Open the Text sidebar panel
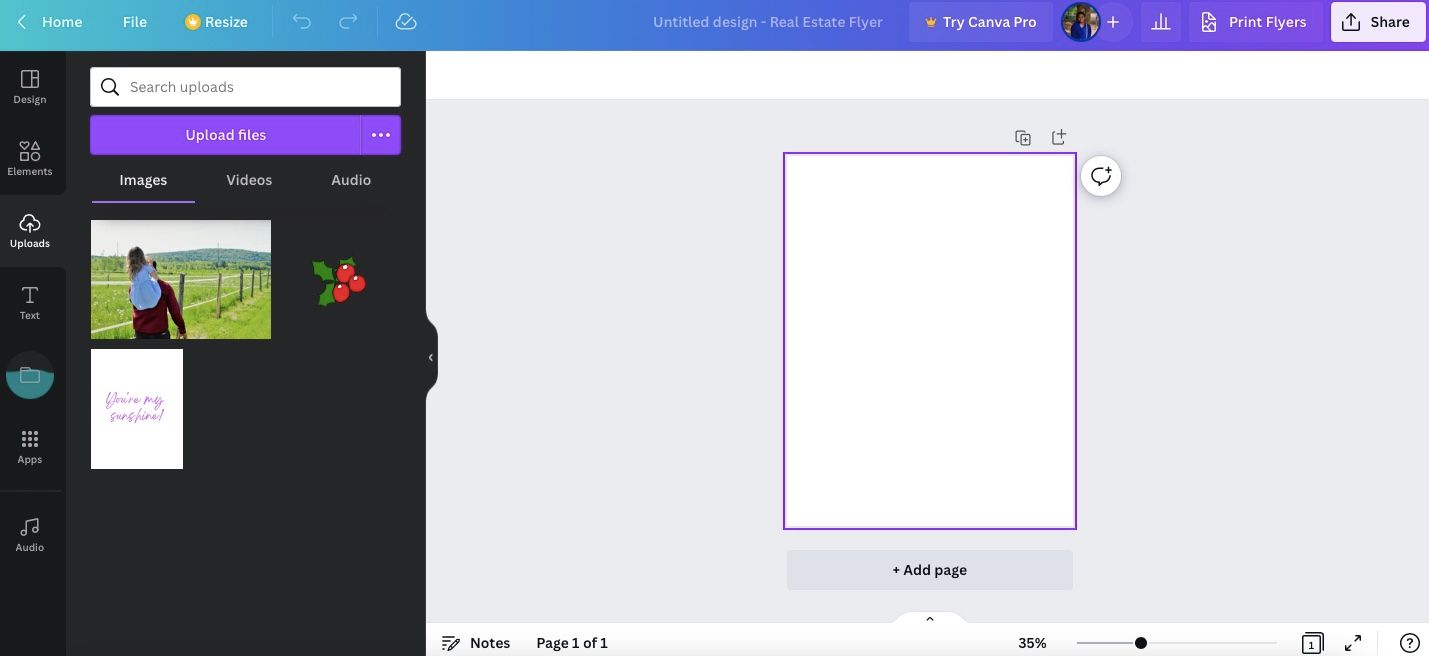This screenshot has width=1429, height=656. tap(30, 303)
